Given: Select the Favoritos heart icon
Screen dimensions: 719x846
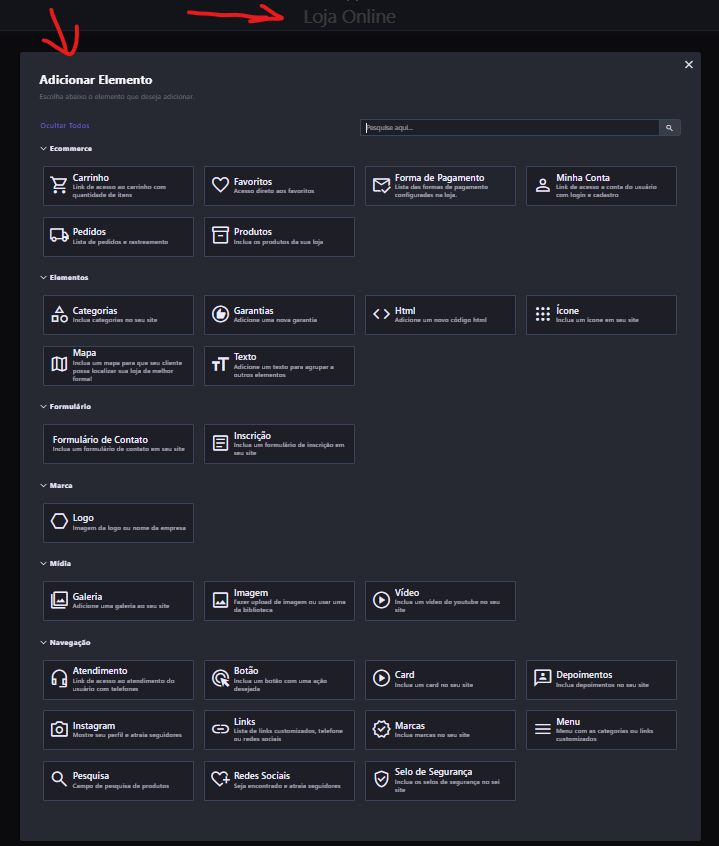Looking at the screenshot, I should (x=220, y=186).
